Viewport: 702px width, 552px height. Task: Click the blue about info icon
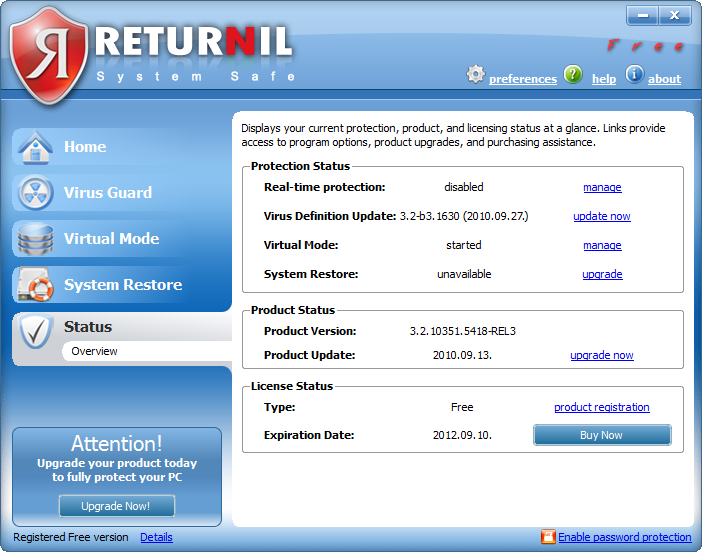pyautogui.click(x=634, y=74)
